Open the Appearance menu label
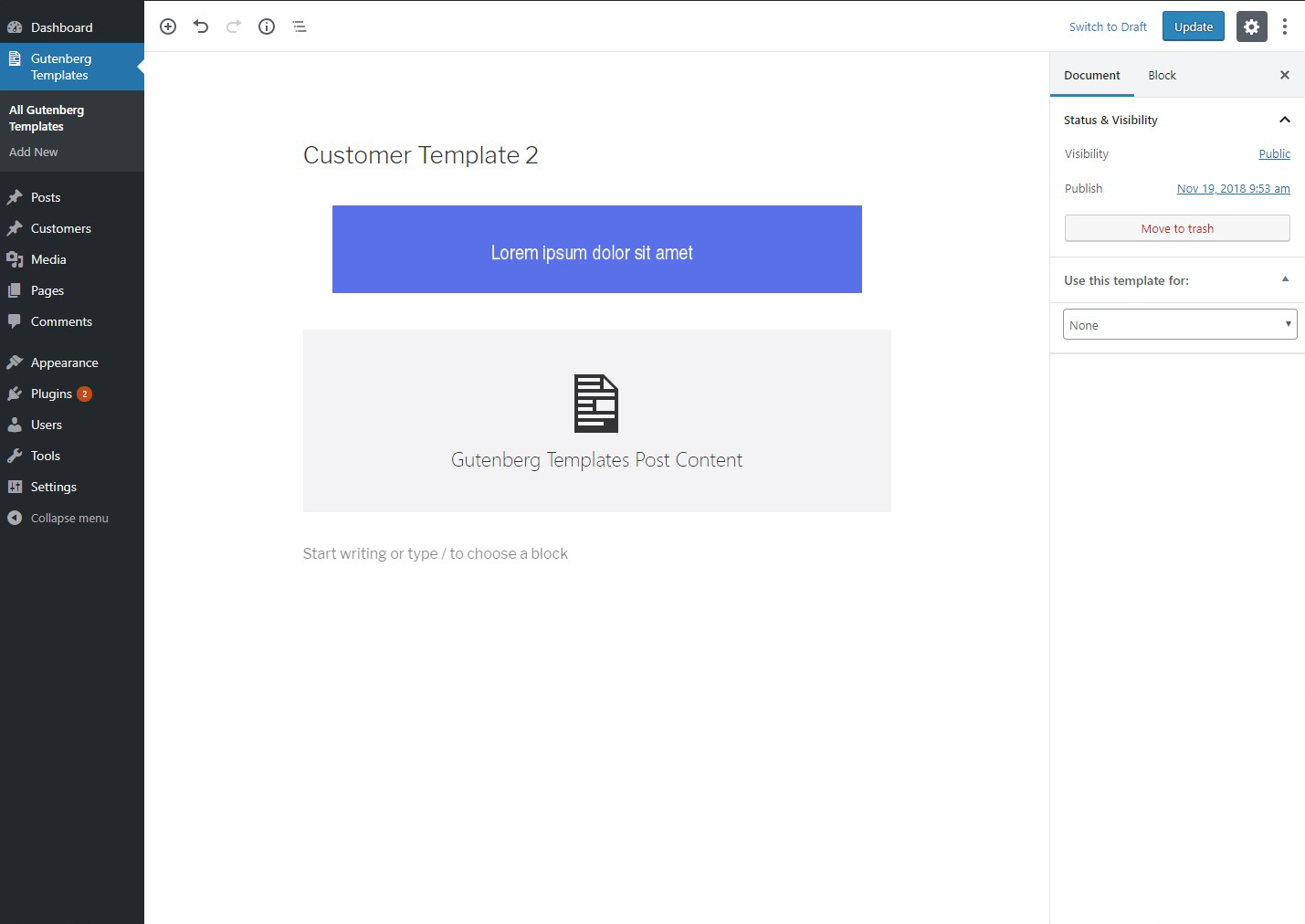The width and height of the screenshot is (1305, 924). pos(65,362)
